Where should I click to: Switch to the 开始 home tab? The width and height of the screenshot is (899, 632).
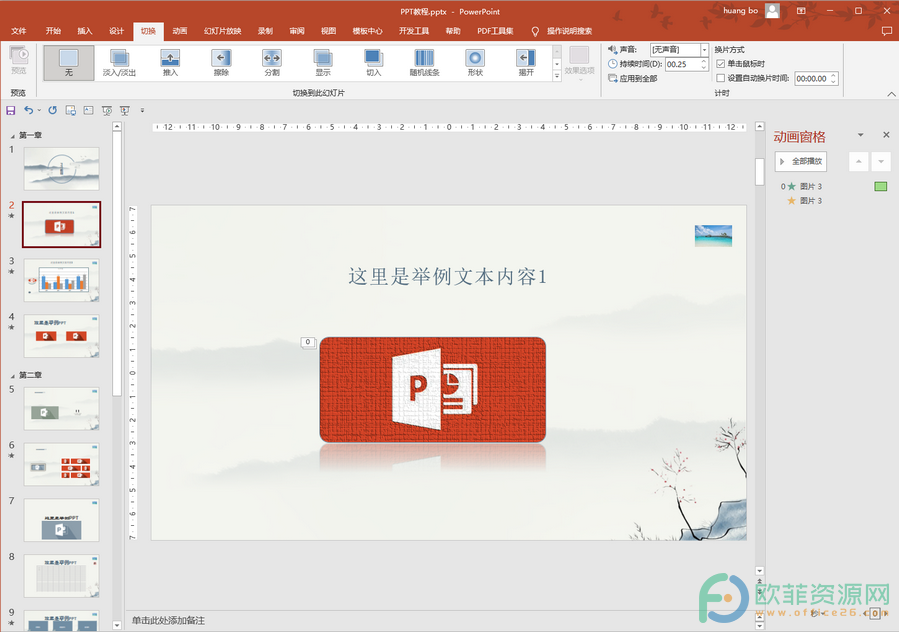tap(53, 31)
